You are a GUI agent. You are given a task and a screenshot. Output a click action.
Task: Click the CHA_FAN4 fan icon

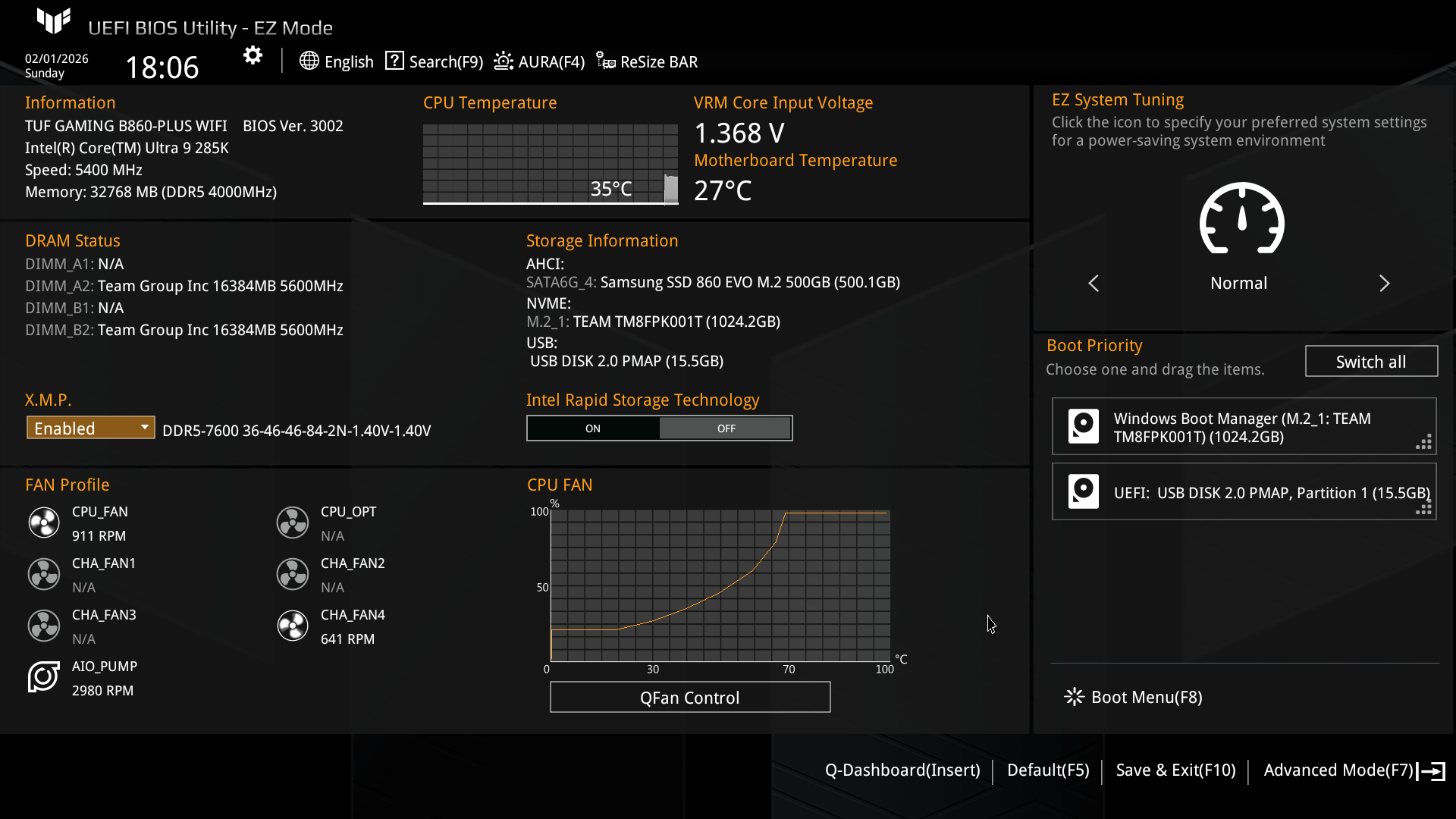(293, 626)
